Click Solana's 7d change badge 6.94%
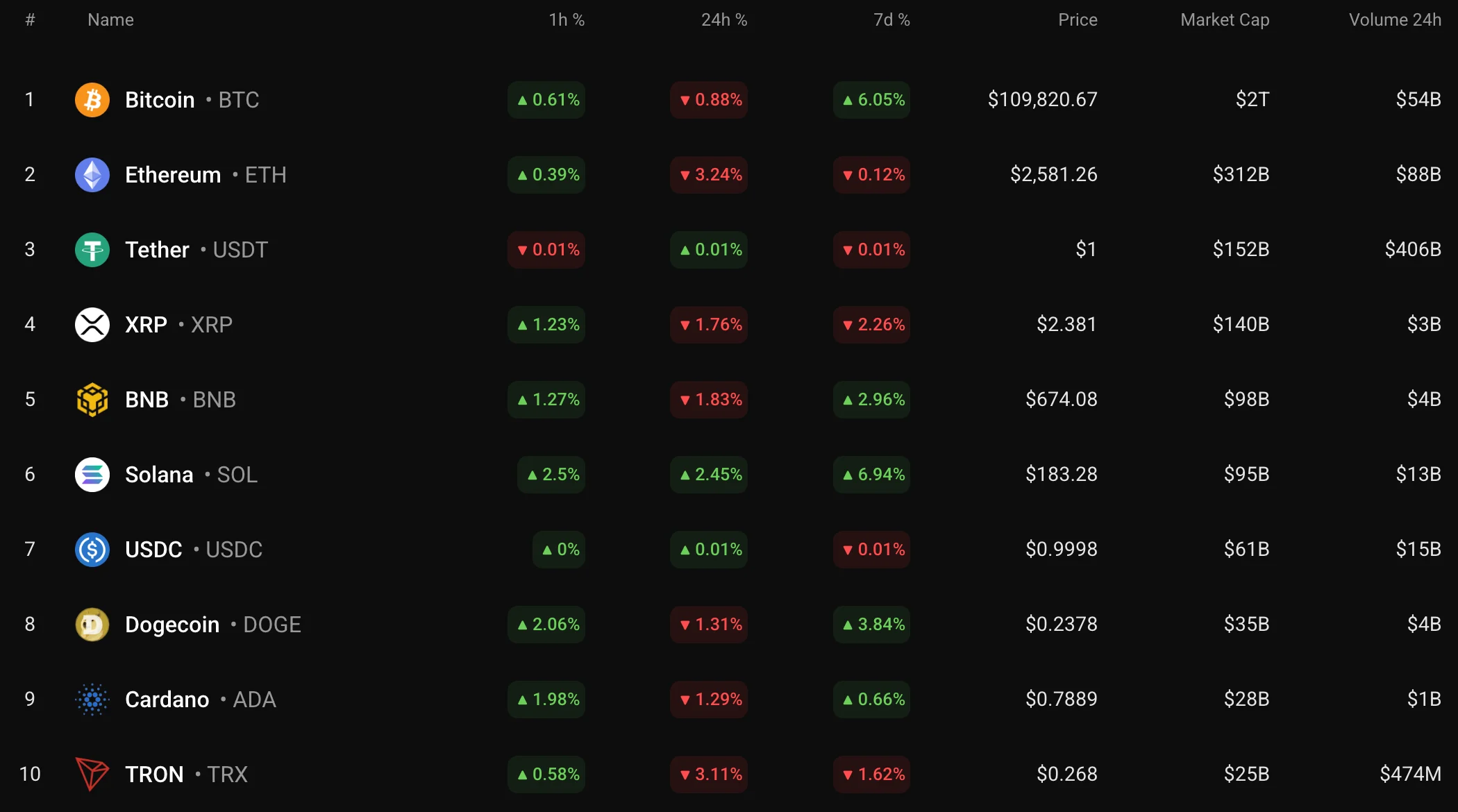This screenshot has height=812, width=1458. 872,475
